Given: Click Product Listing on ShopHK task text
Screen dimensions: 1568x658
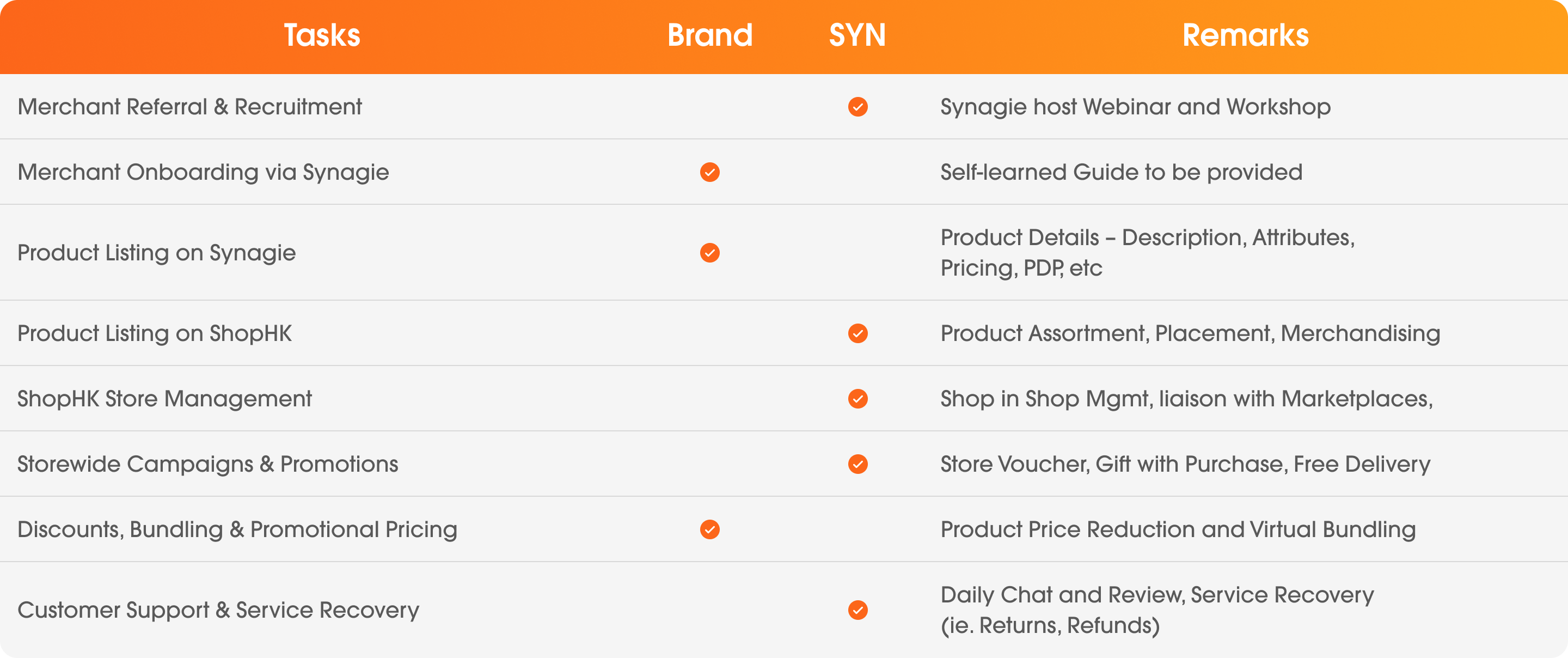Looking at the screenshot, I should point(155,333).
